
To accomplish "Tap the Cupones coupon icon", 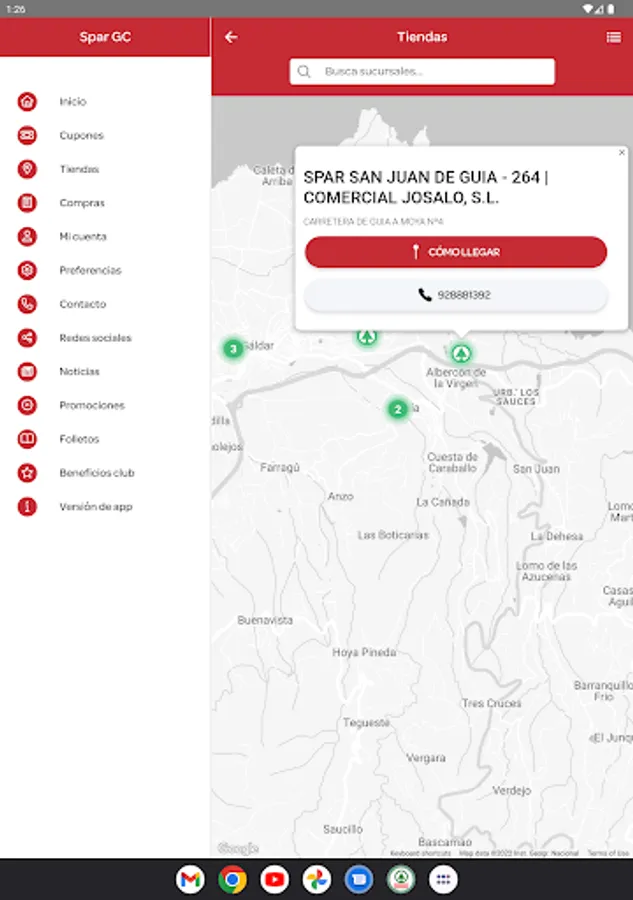I will pyautogui.click(x=27, y=135).
